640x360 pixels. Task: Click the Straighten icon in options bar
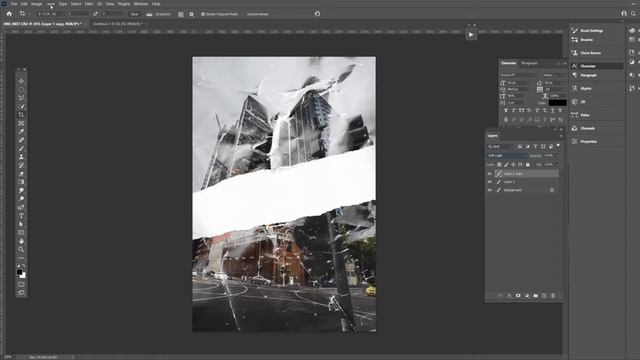pyautogui.click(x=149, y=14)
